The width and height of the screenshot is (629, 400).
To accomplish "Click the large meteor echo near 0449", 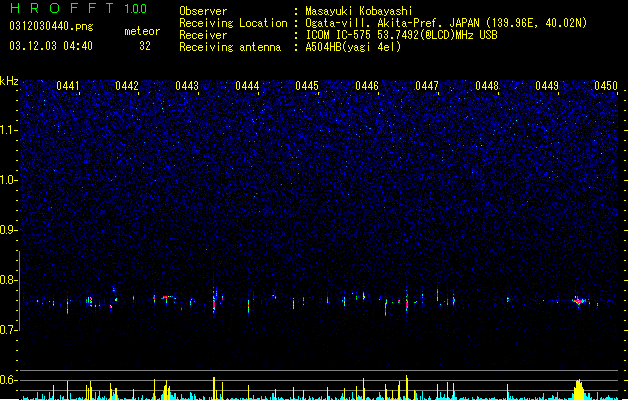I will point(579,301).
